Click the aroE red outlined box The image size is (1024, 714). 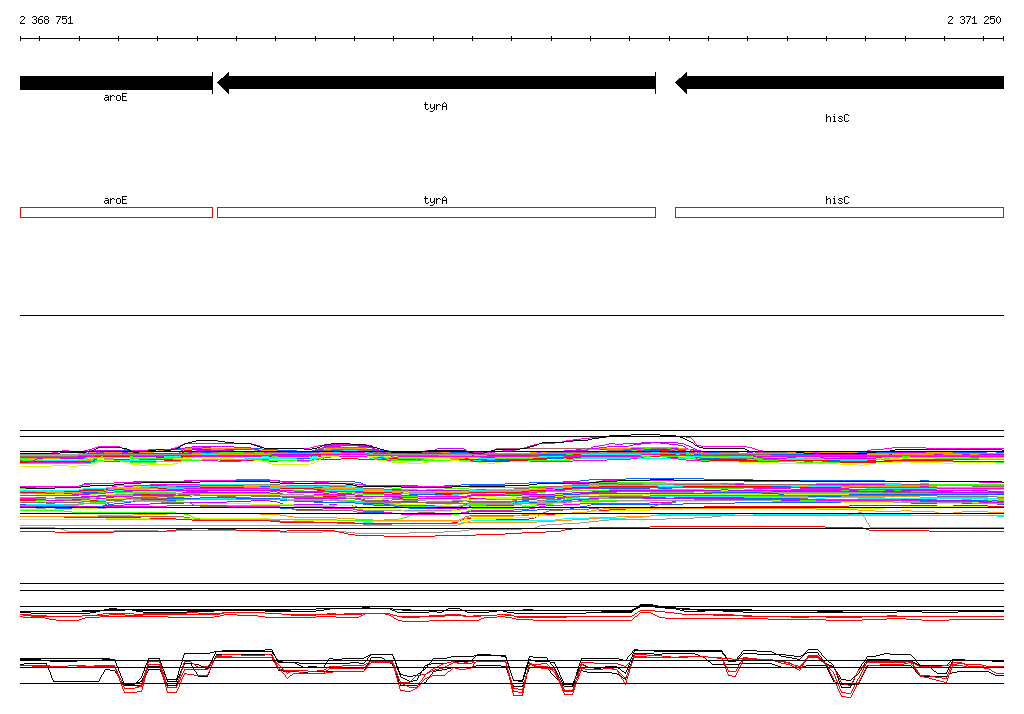coord(116,212)
